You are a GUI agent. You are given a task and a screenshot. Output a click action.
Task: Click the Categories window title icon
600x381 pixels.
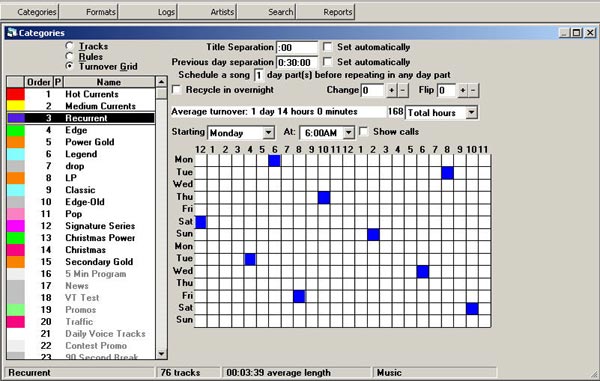pyautogui.click(x=12, y=33)
